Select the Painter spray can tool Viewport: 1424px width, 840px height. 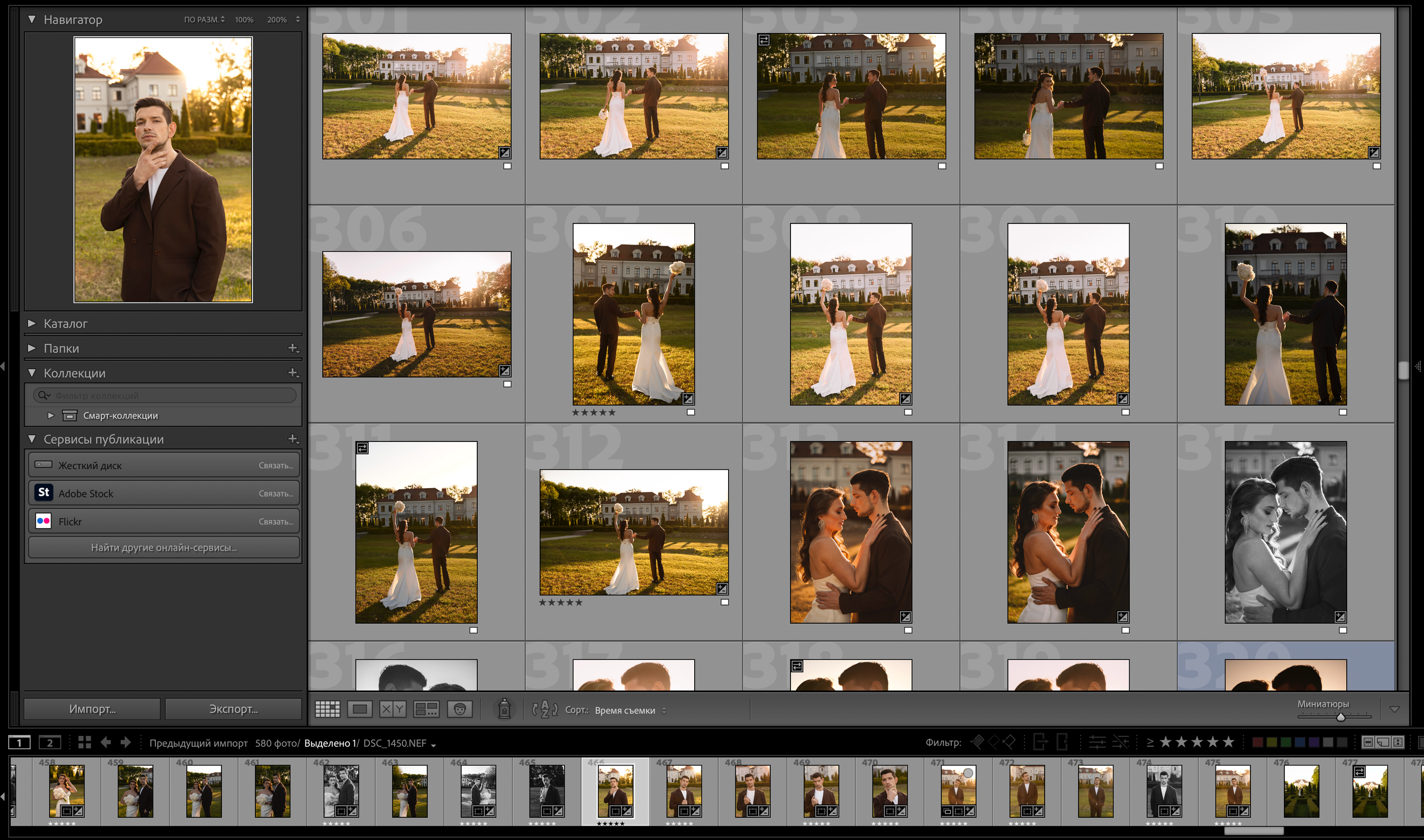click(x=504, y=709)
